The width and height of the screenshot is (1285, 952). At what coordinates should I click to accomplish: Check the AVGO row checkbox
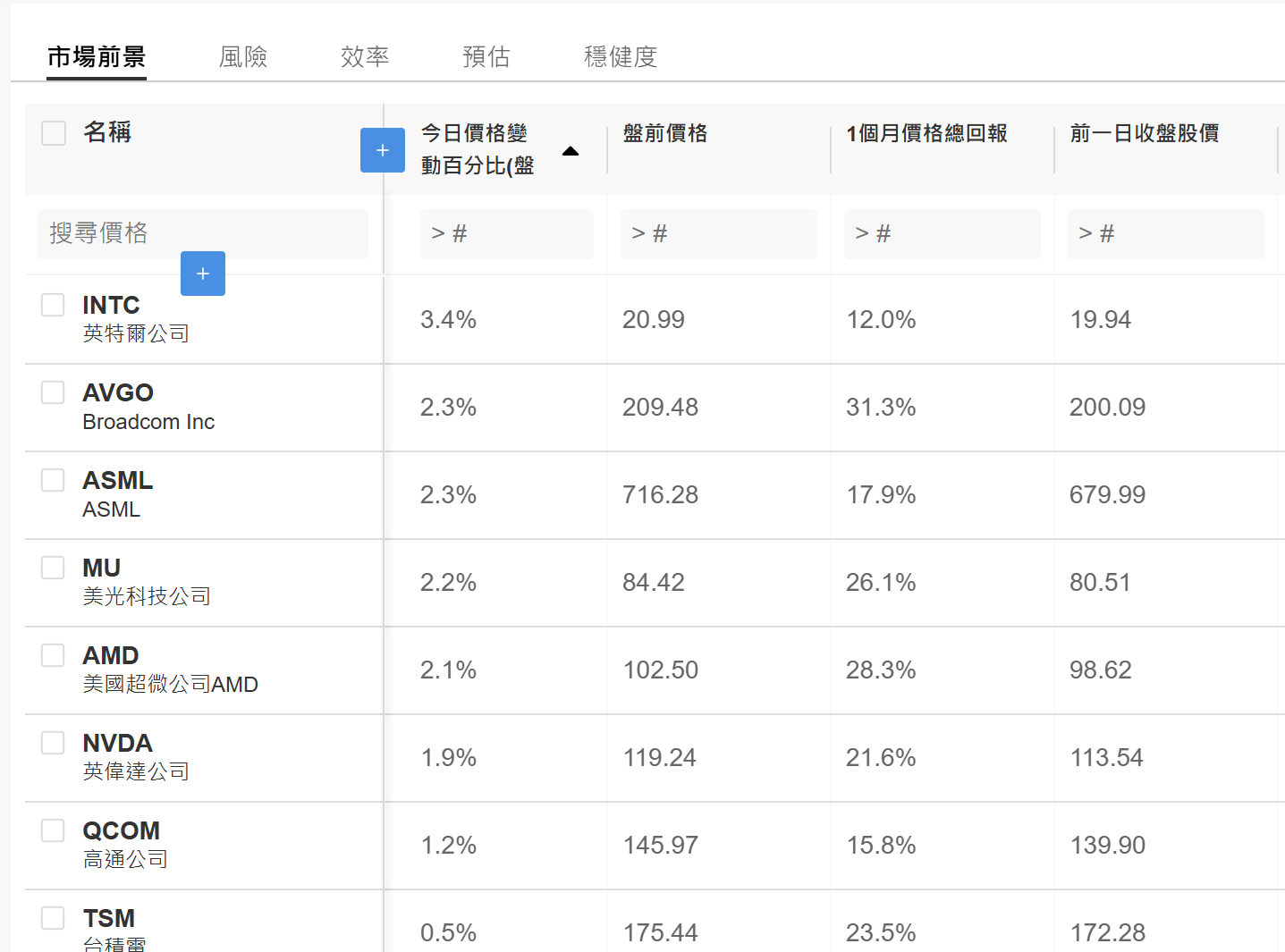pos(53,392)
